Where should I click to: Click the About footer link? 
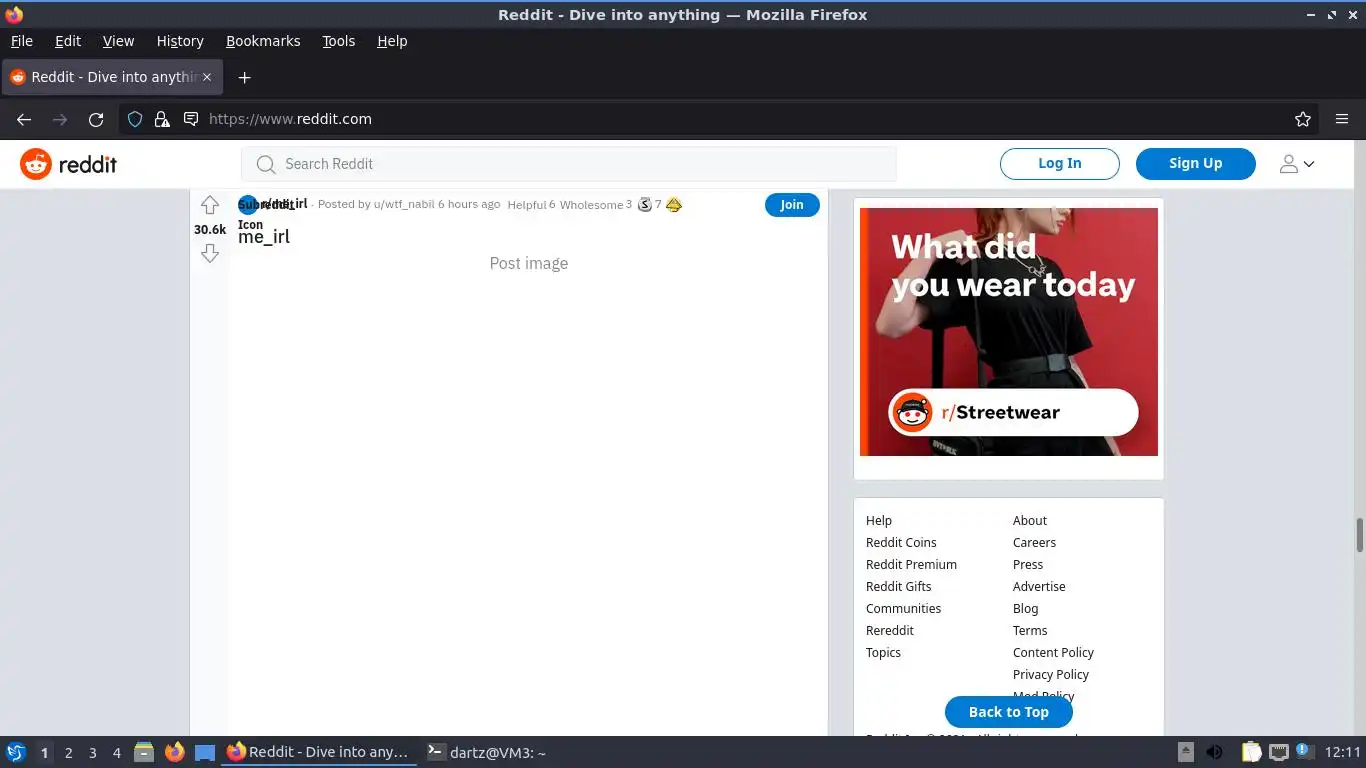(1030, 521)
